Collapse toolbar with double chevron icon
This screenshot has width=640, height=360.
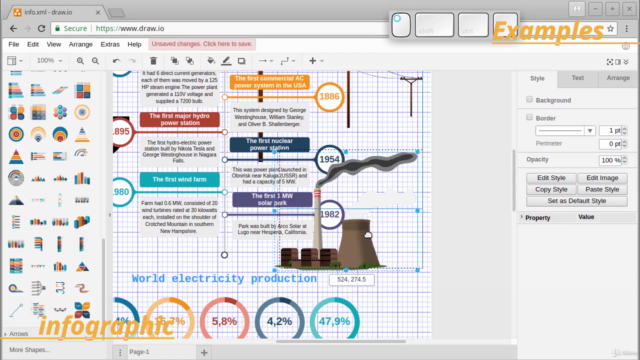626,62
